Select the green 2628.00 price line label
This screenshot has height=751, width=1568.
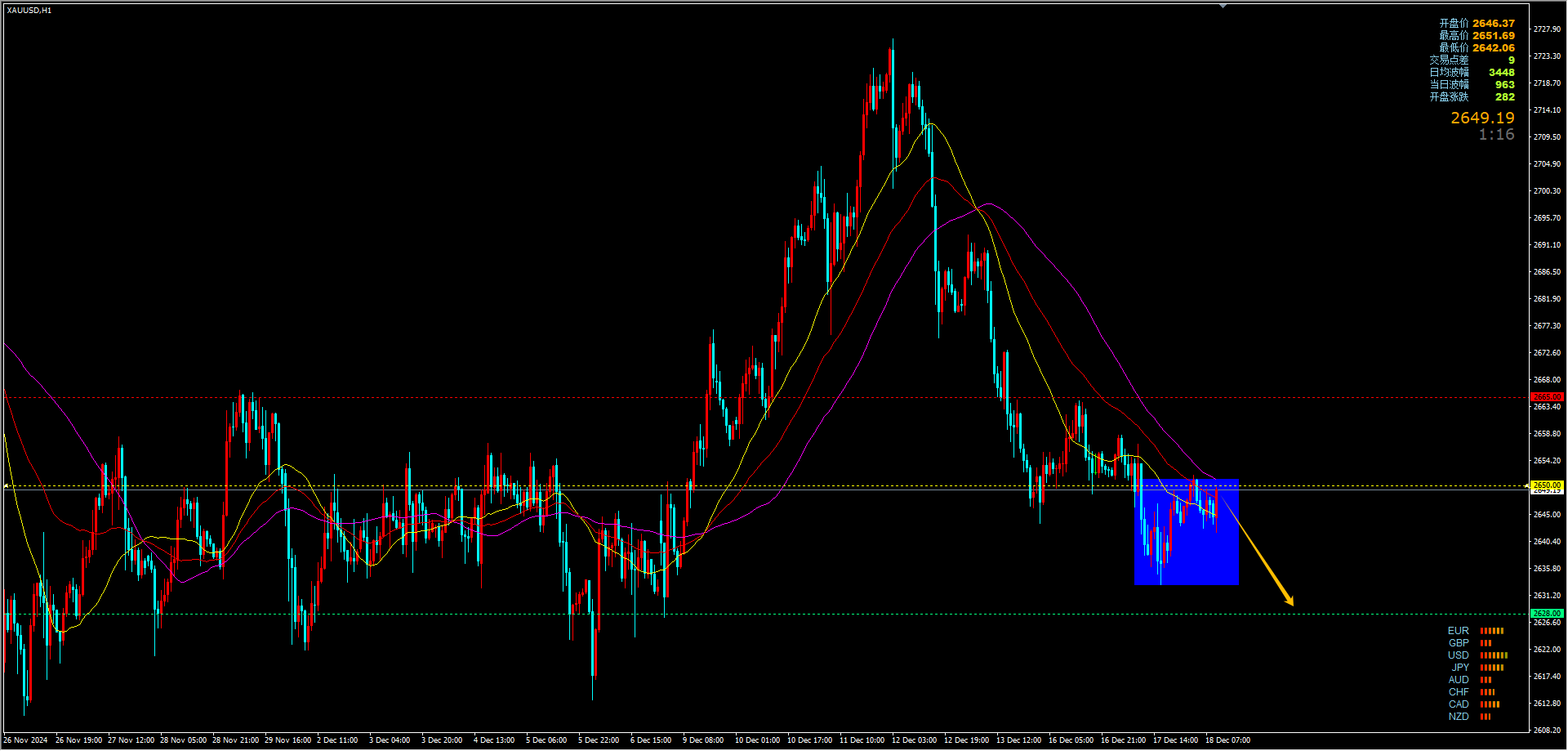[x=1547, y=613]
